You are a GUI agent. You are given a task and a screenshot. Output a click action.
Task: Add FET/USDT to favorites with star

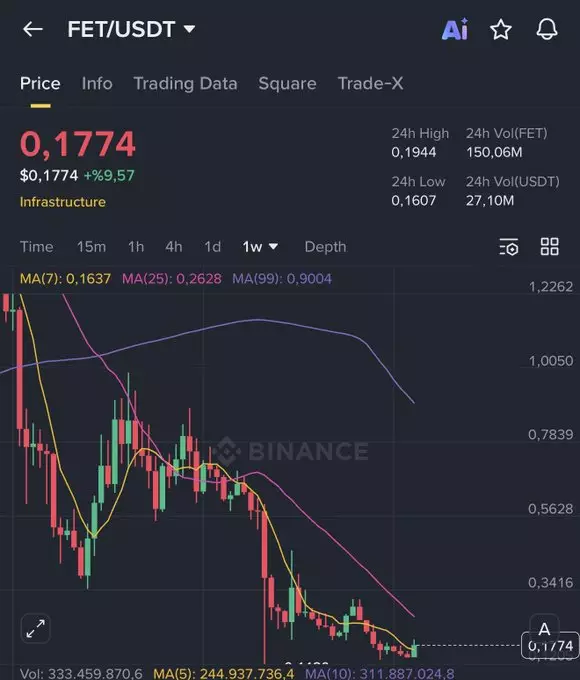point(501,29)
